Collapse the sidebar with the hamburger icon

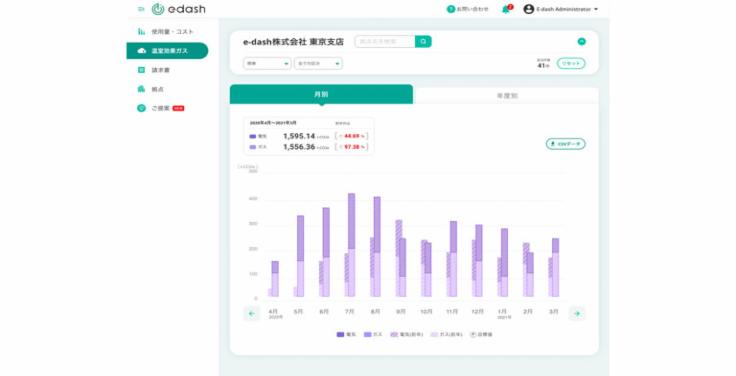(x=141, y=9)
